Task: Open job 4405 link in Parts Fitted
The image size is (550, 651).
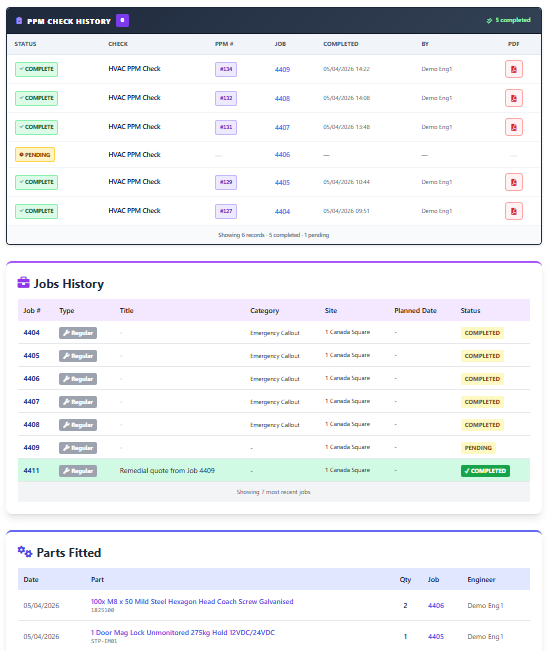Action: 436,637
